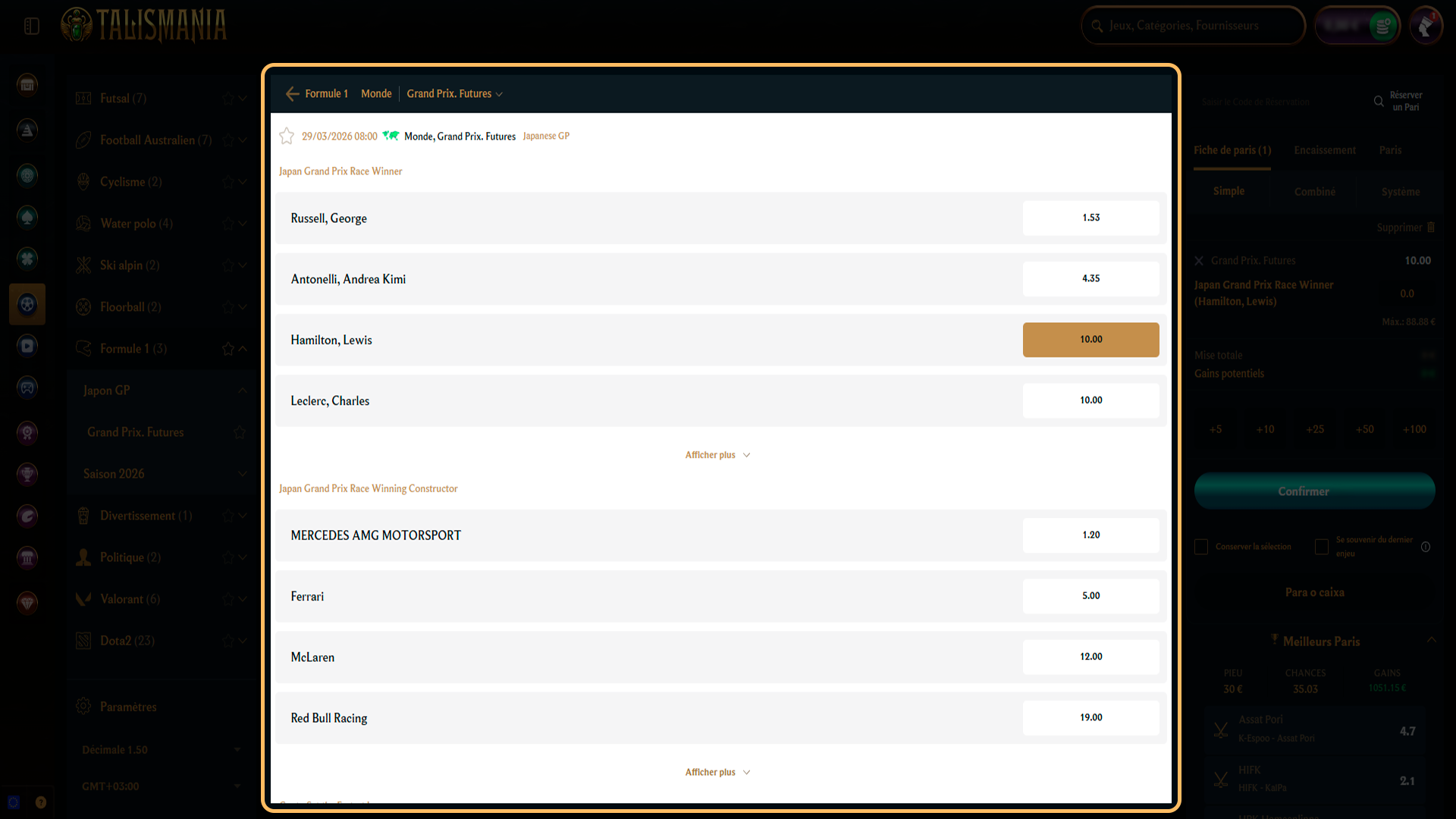Select the sports betting soccer ball icon
The width and height of the screenshot is (1456, 819).
(27, 304)
